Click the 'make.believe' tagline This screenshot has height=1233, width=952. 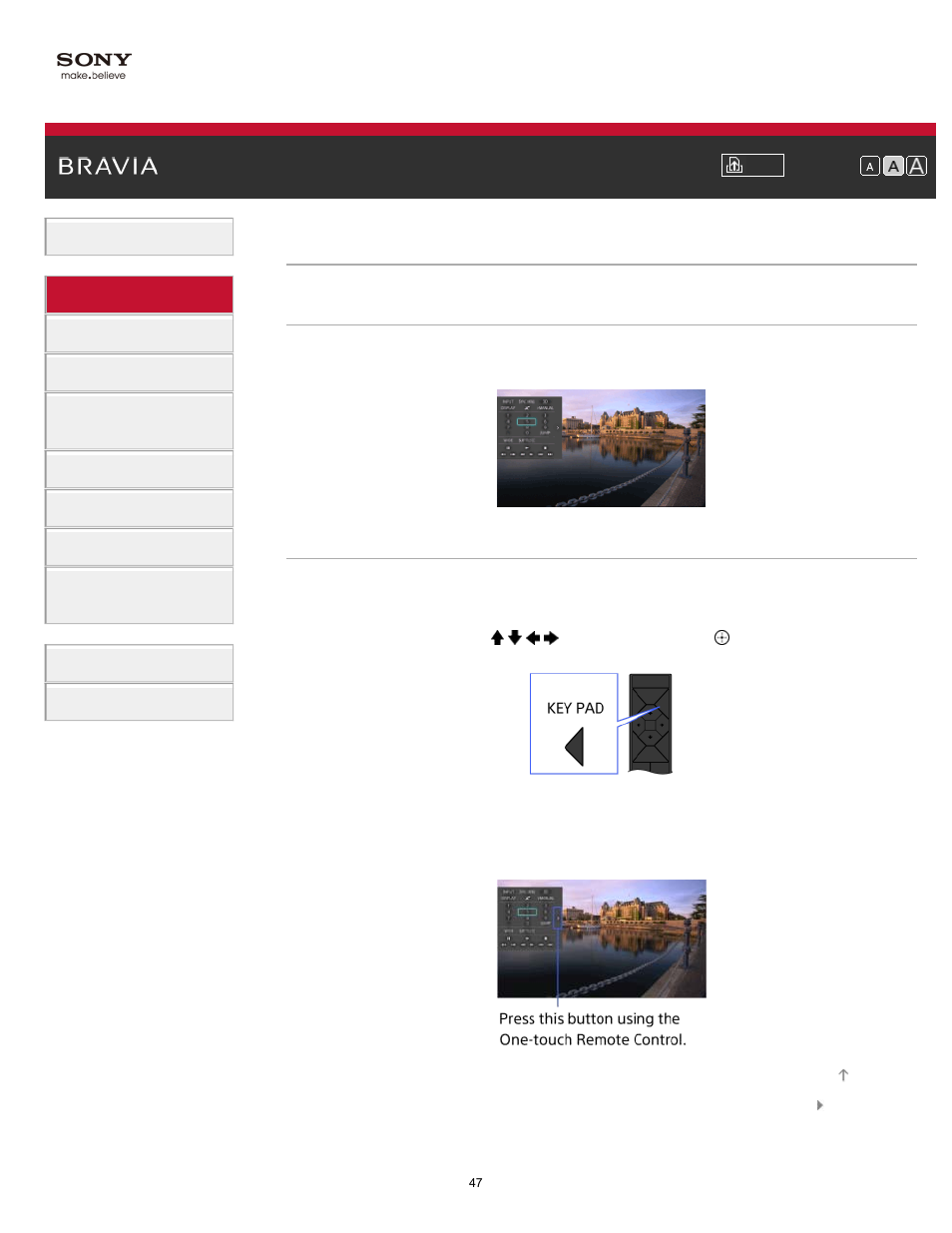(93, 76)
